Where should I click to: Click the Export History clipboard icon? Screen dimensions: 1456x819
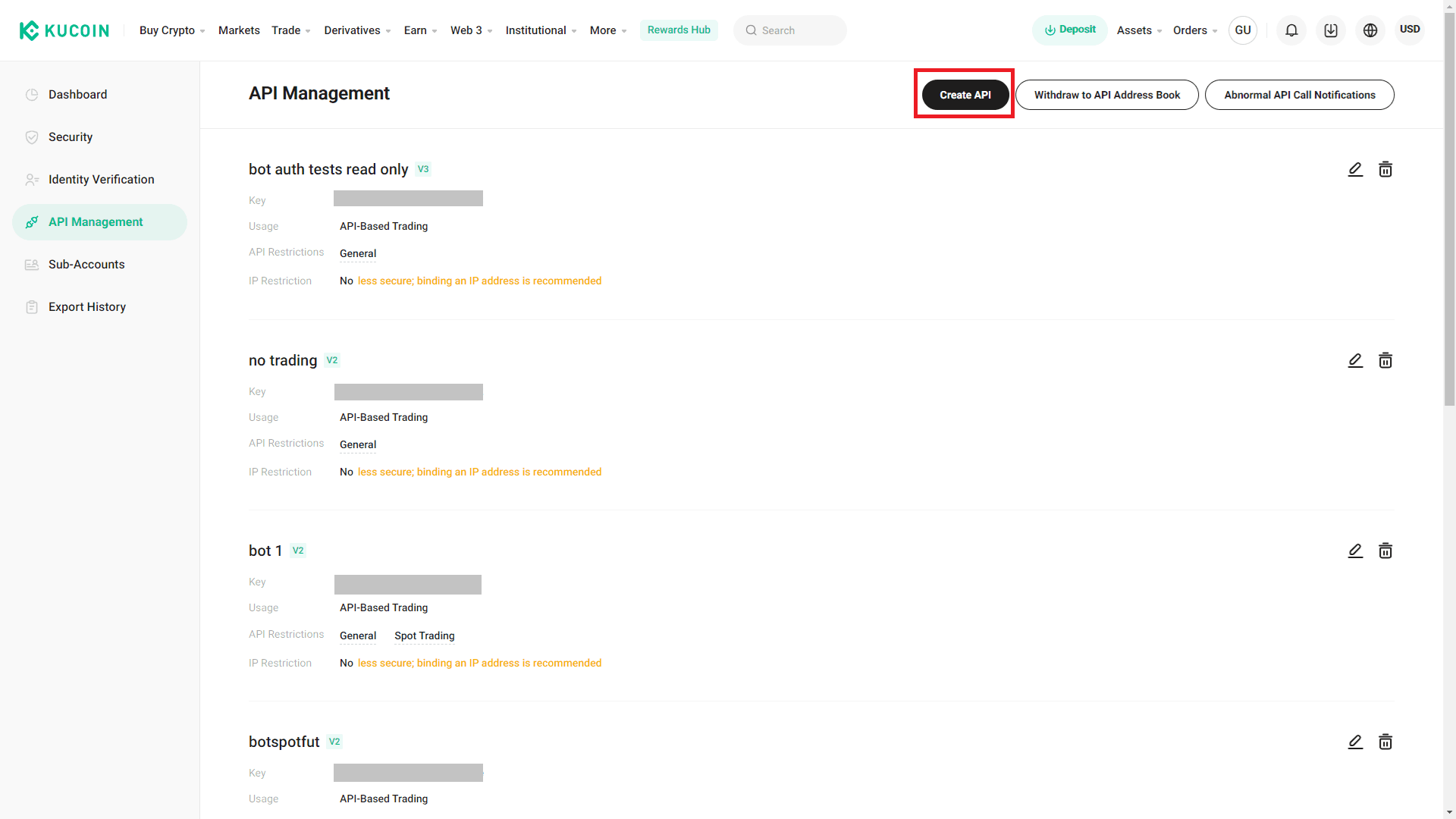pyautogui.click(x=32, y=307)
